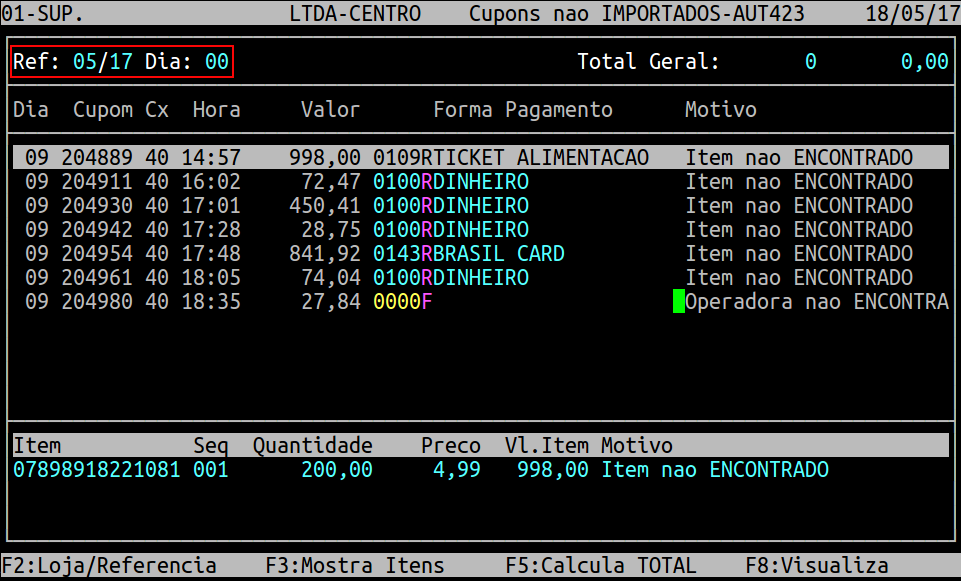Click the yellow payment code 0000F
Image resolution: width=961 pixels, height=581 pixels.
(x=403, y=302)
